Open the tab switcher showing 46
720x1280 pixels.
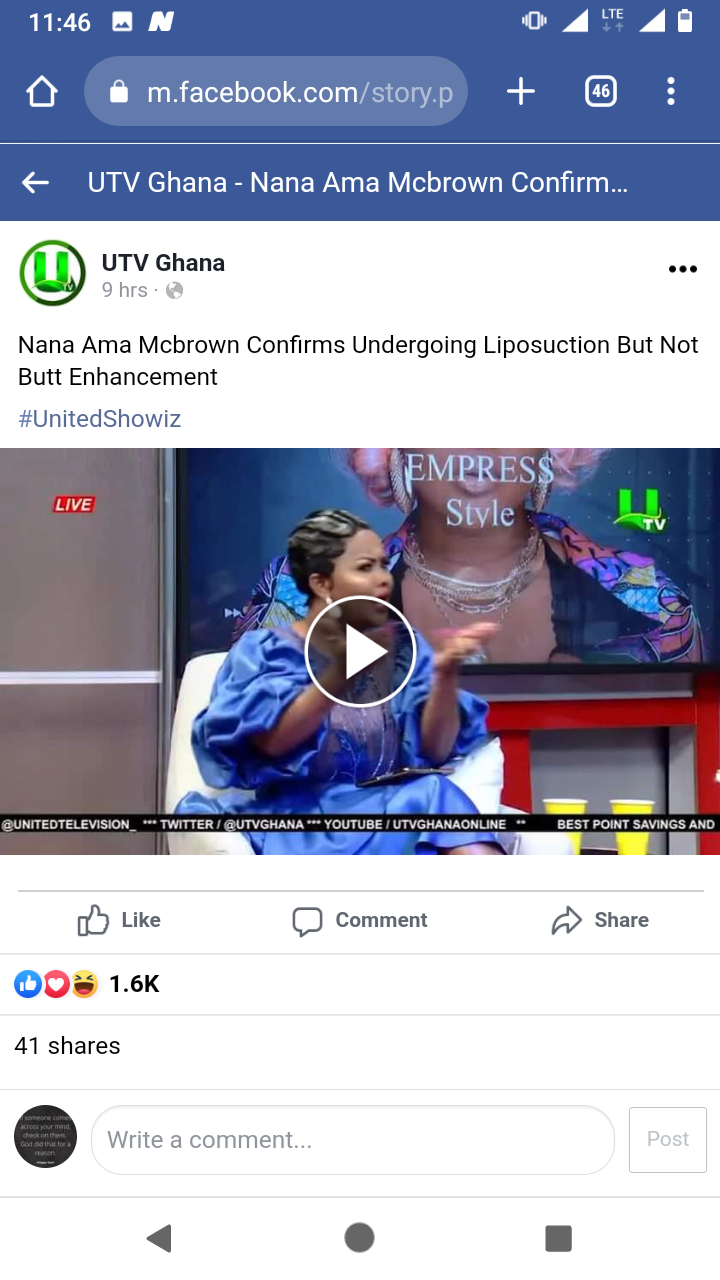(600, 92)
